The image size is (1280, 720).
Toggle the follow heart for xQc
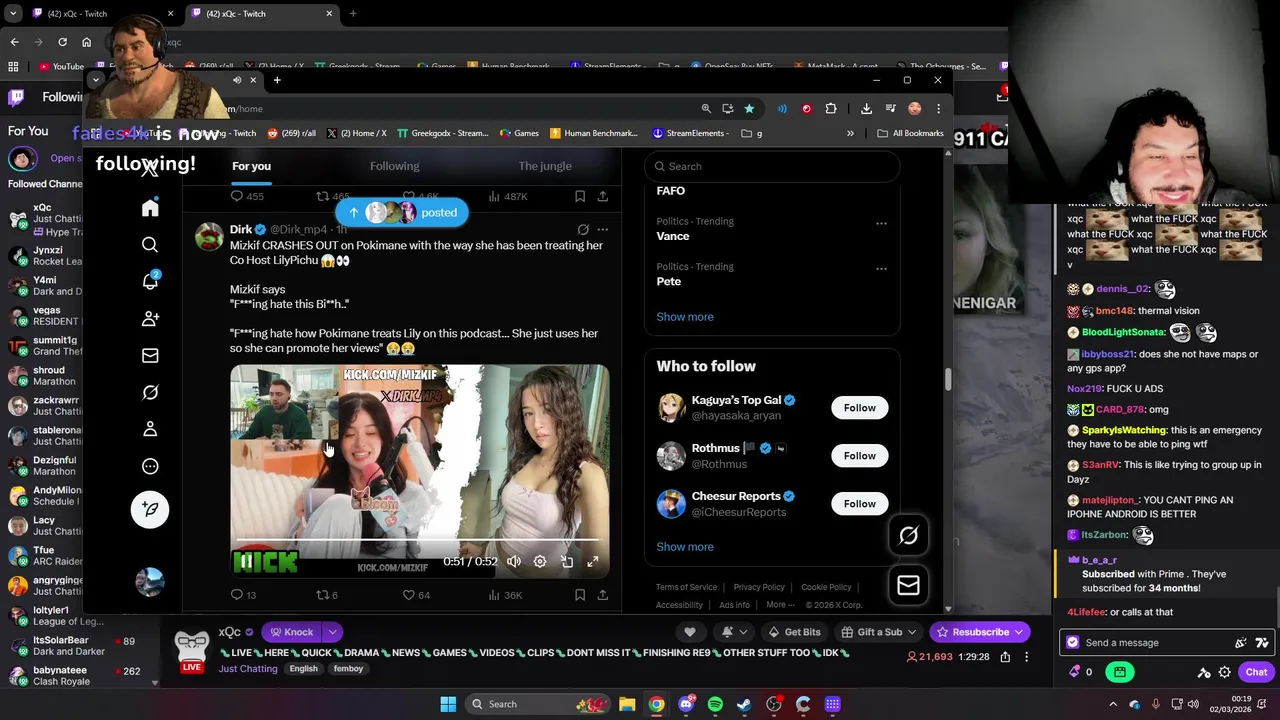coord(689,632)
